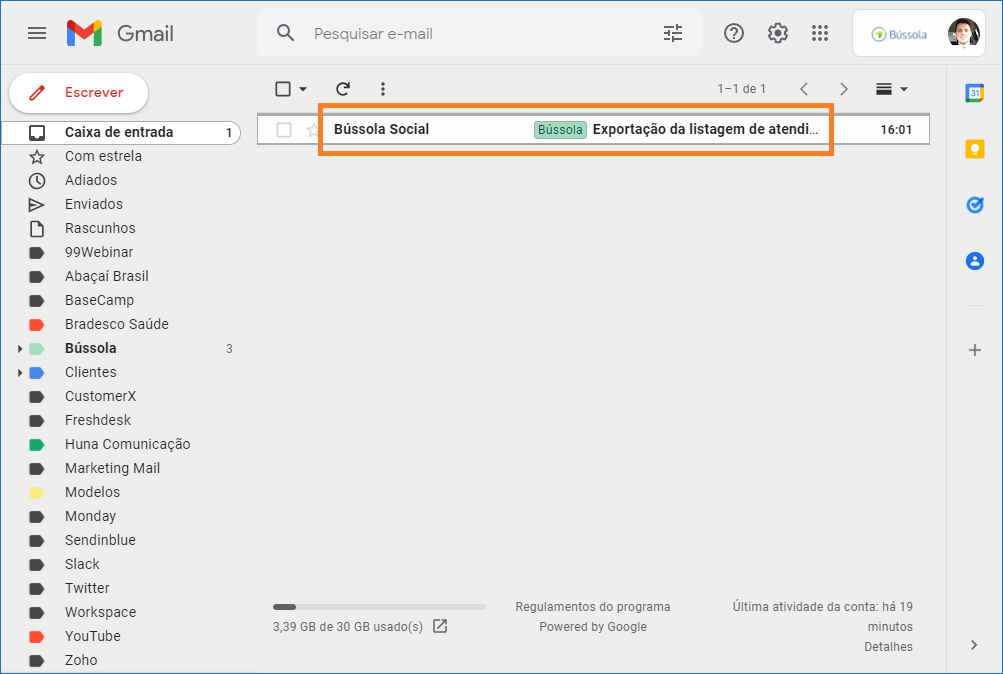Screen dimensions: 1003x674
Task: Open the input/density toggle dropdown
Action: pyautogui.click(x=892, y=89)
